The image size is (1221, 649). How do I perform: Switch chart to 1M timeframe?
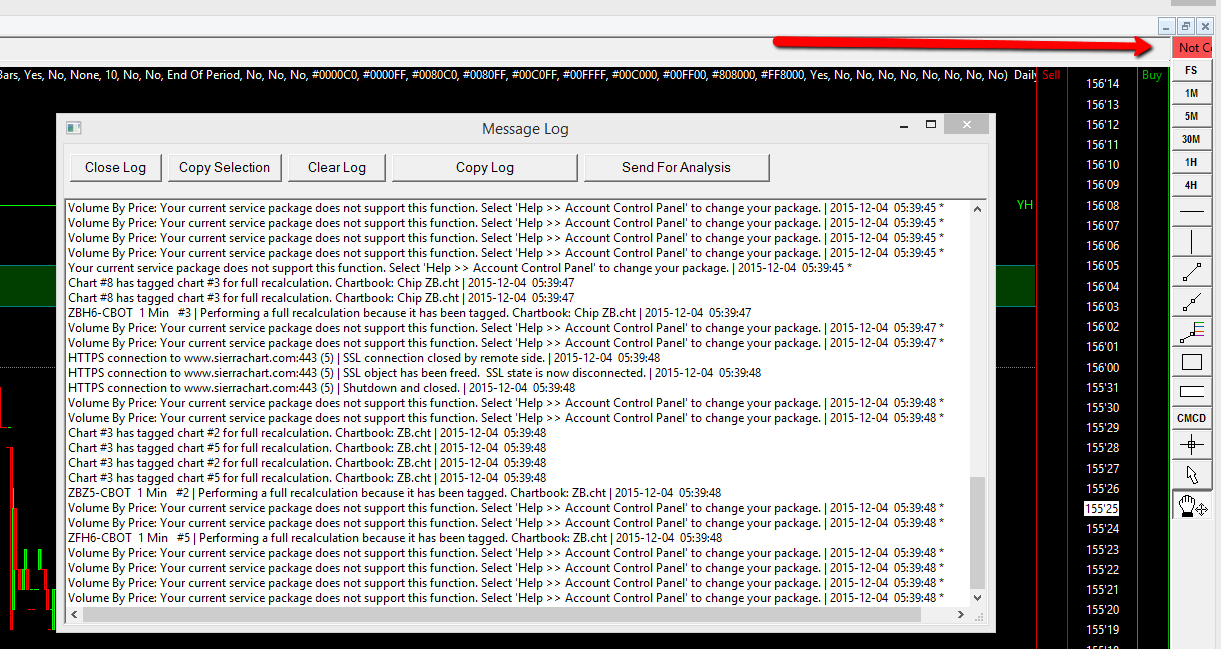pyautogui.click(x=1191, y=93)
